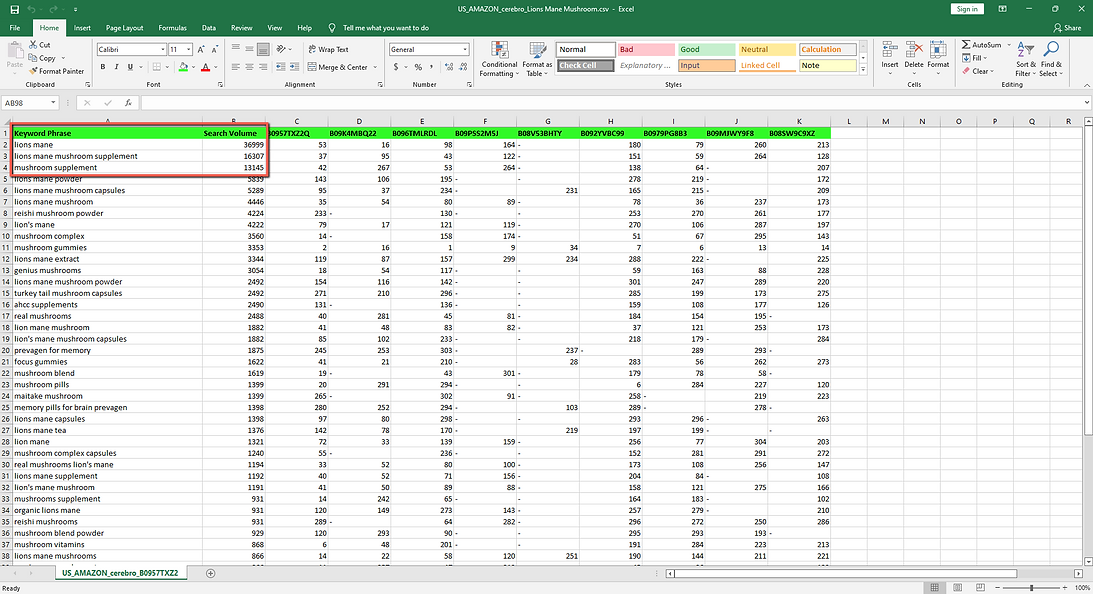Switch to the Formulas tab
1093x594 pixels.
click(x=172, y=28)
